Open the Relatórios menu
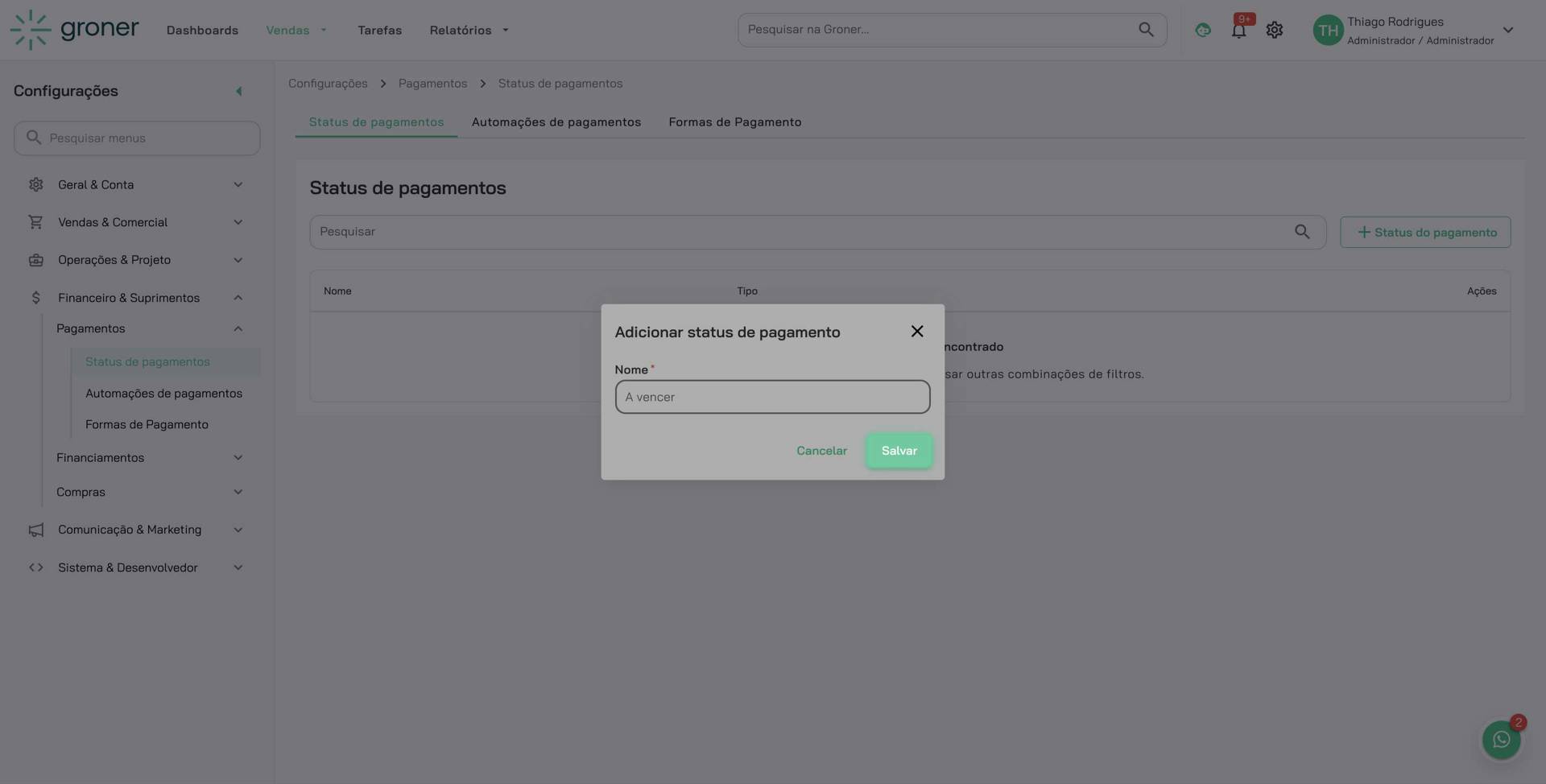This screenshot has height=784, width=1546. tap(469, 31)
